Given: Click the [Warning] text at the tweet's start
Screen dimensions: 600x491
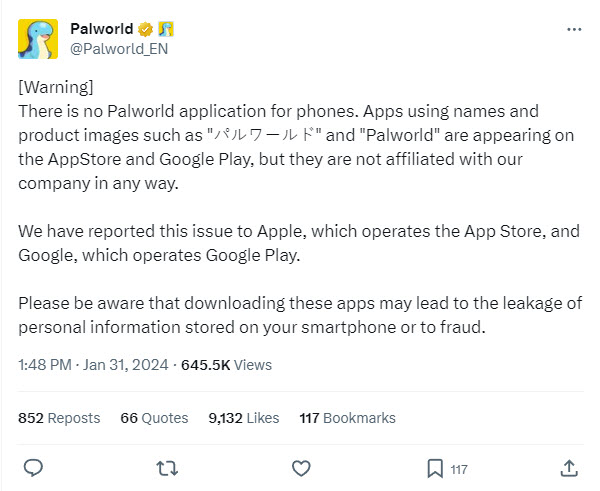Looking at the screenshot, I should 56,87.
